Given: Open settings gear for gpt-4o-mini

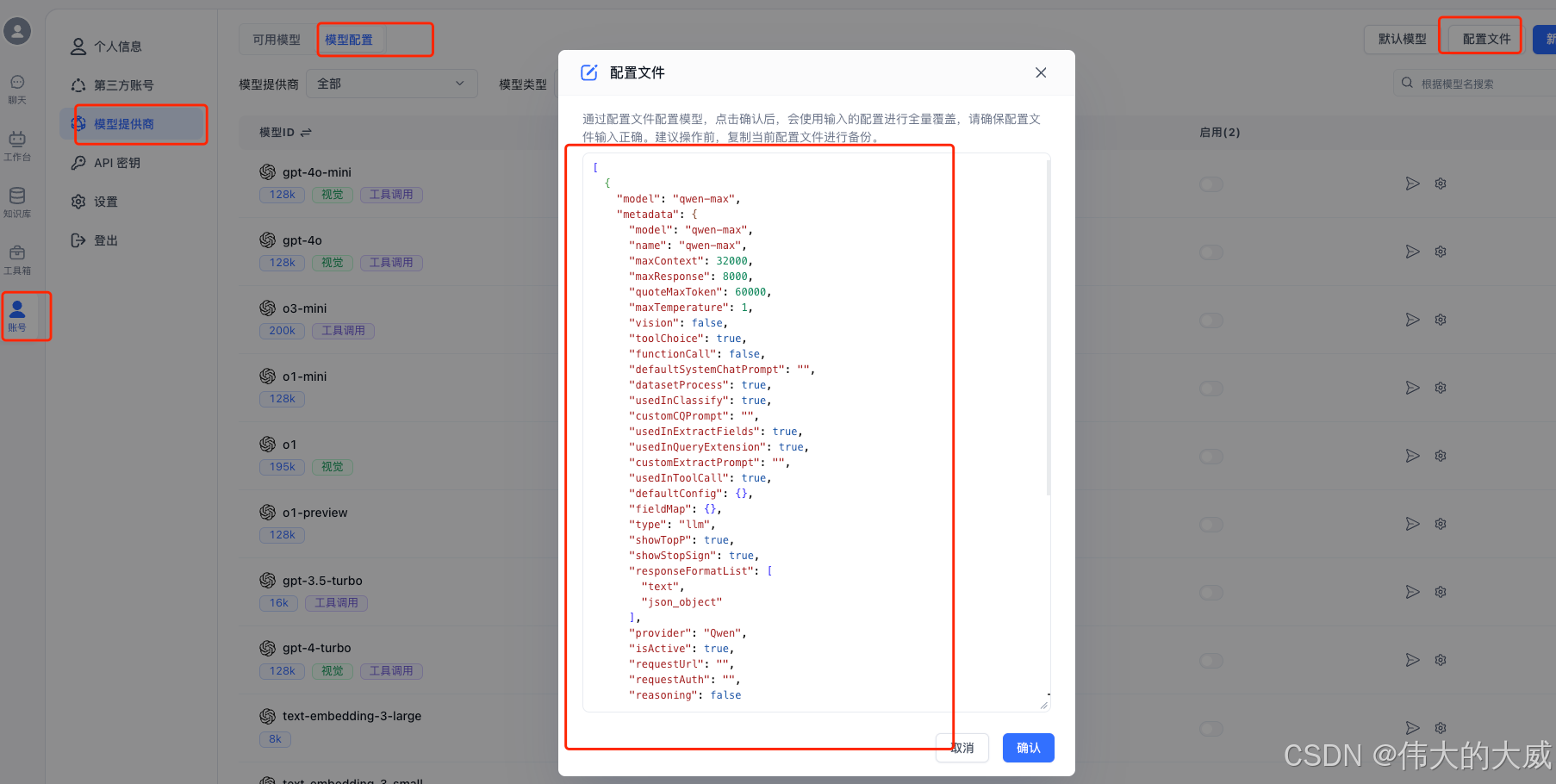Looking at the screenshot, I should 1441,184.
